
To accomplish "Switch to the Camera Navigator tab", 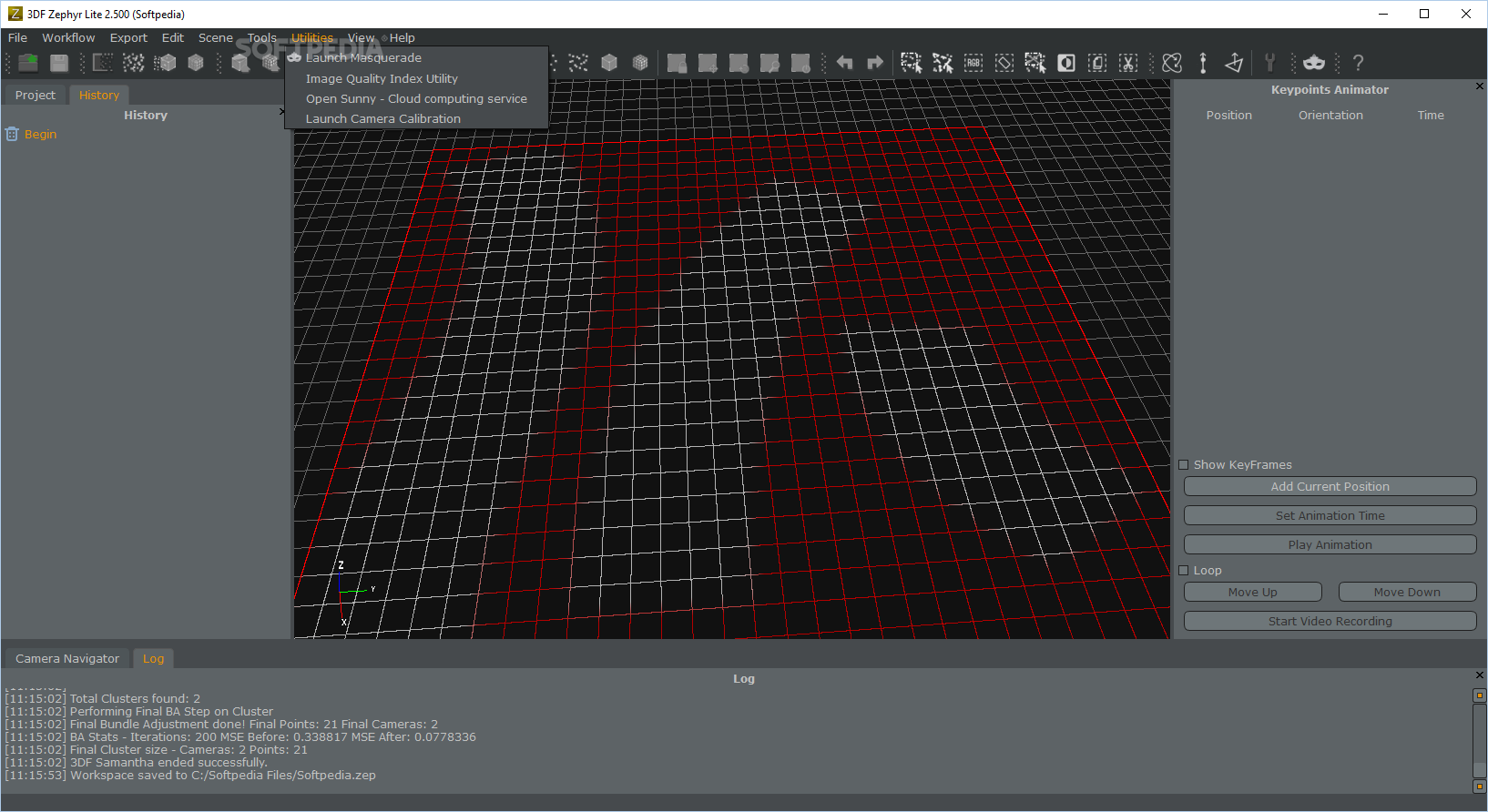I will [67, 659].
